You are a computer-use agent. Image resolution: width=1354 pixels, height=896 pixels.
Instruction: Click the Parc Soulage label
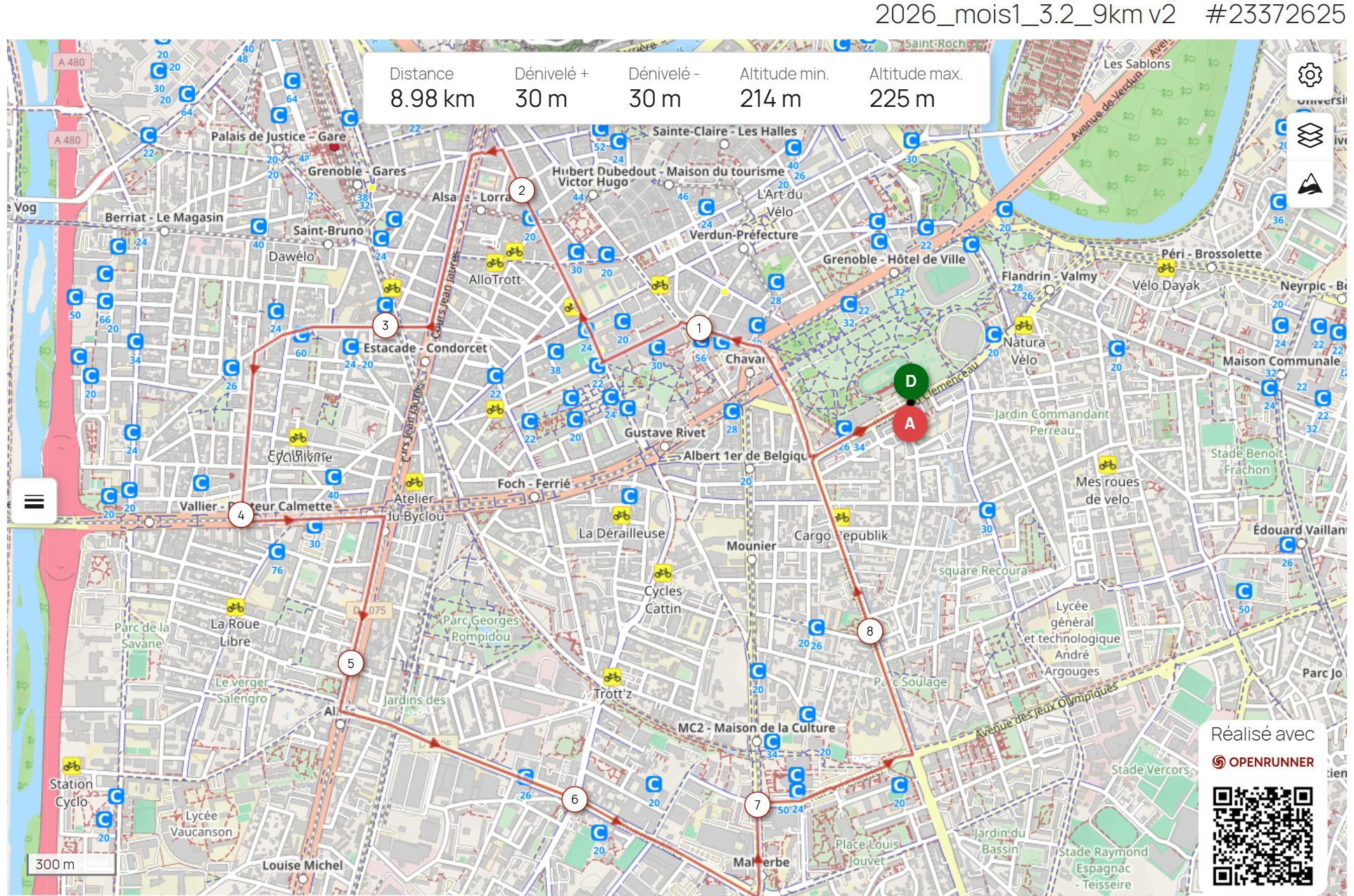point(910,682)
